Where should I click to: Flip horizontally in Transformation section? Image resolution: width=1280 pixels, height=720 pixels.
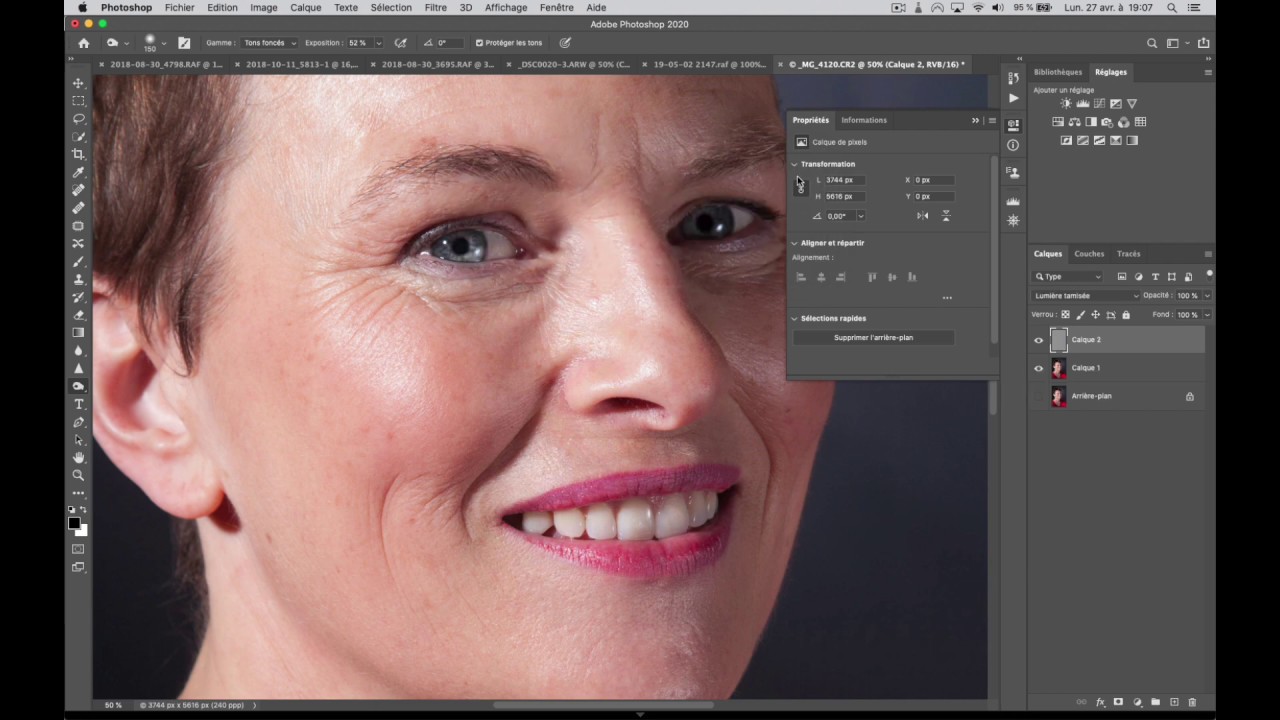923,215
